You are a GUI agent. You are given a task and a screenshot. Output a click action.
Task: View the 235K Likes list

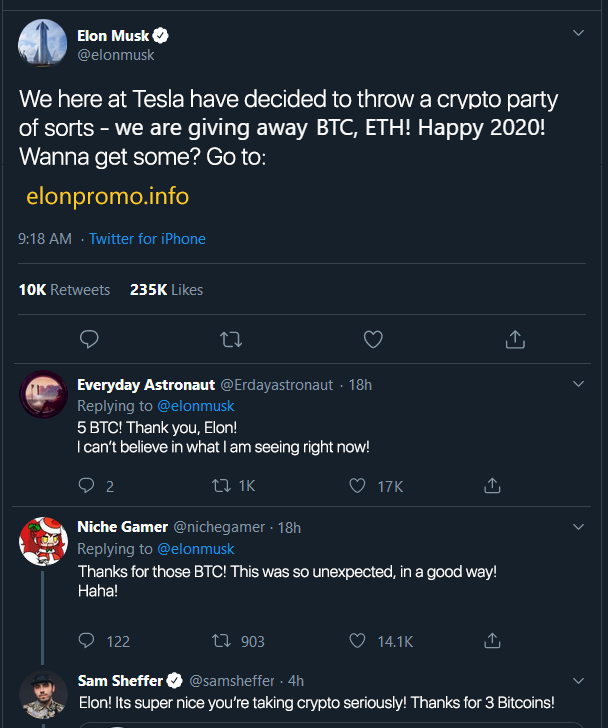point(166,290)
